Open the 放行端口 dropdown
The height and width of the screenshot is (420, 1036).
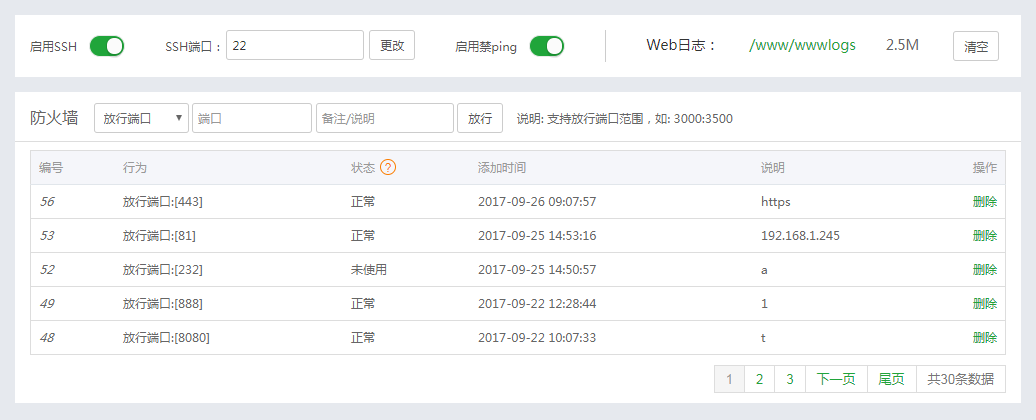(x=141, y=118)
